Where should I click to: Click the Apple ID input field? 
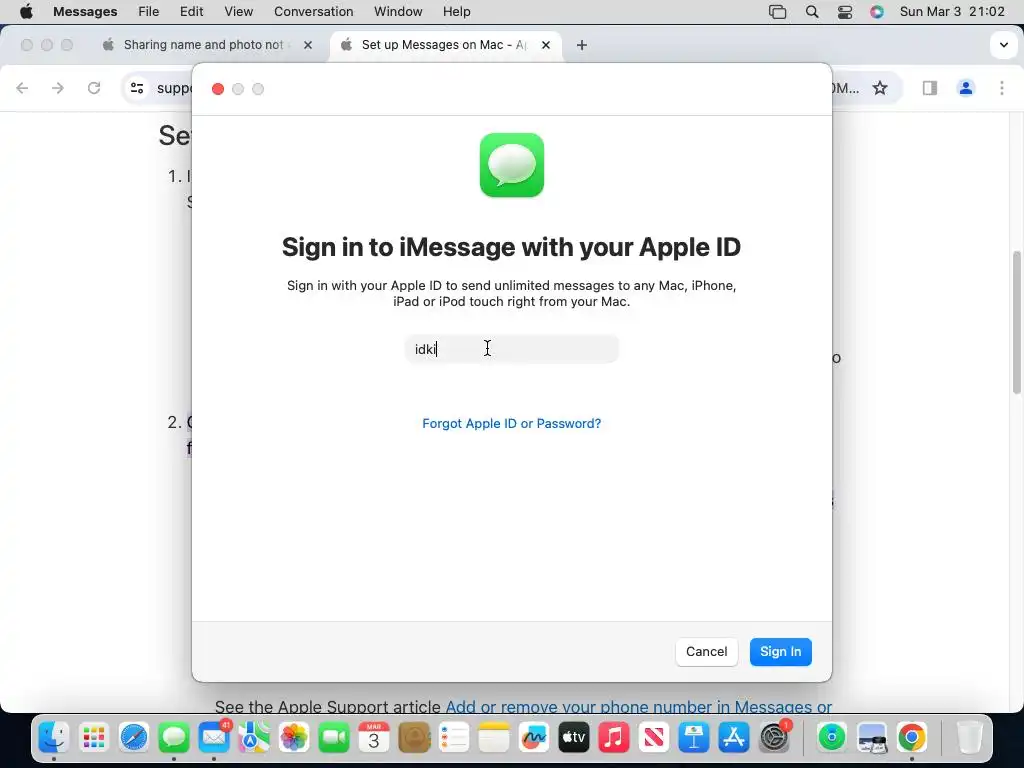[x=512, y=349]
